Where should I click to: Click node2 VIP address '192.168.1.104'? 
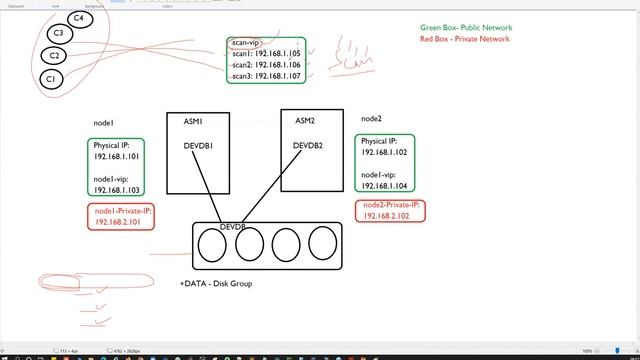point(384,186)
